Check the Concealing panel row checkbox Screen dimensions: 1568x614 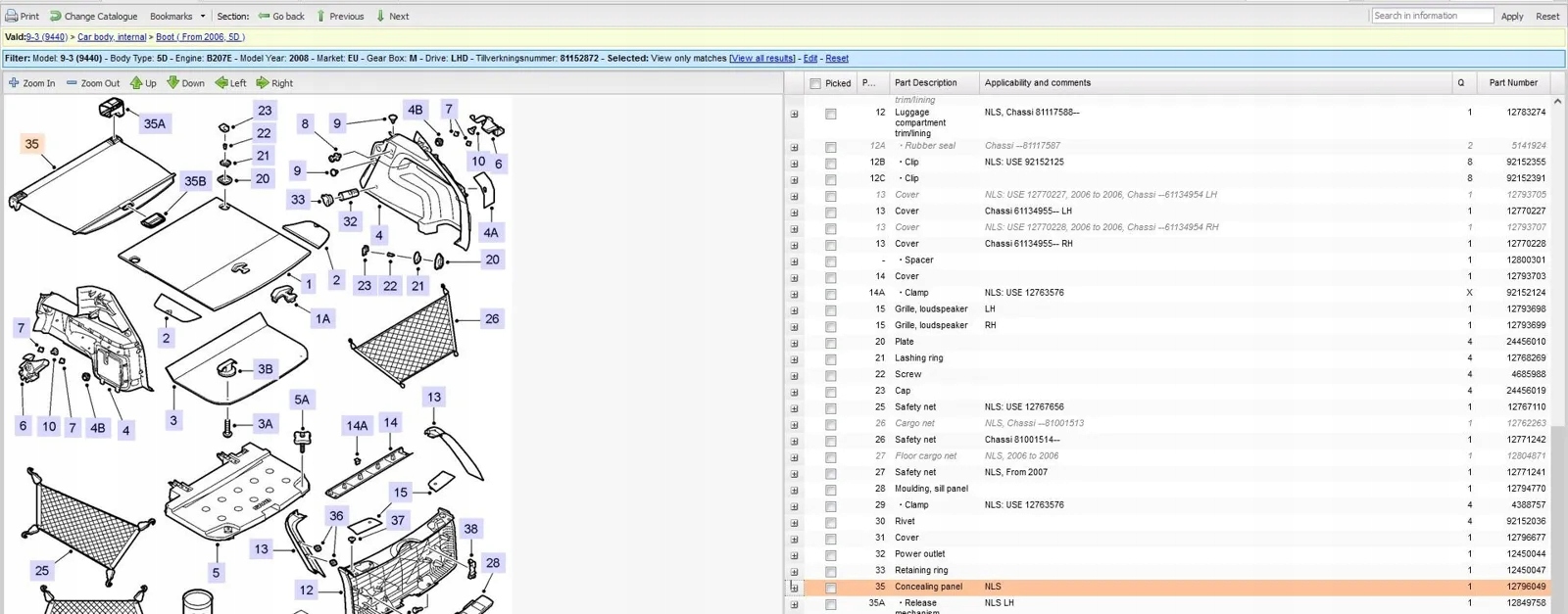coord(830,588)
